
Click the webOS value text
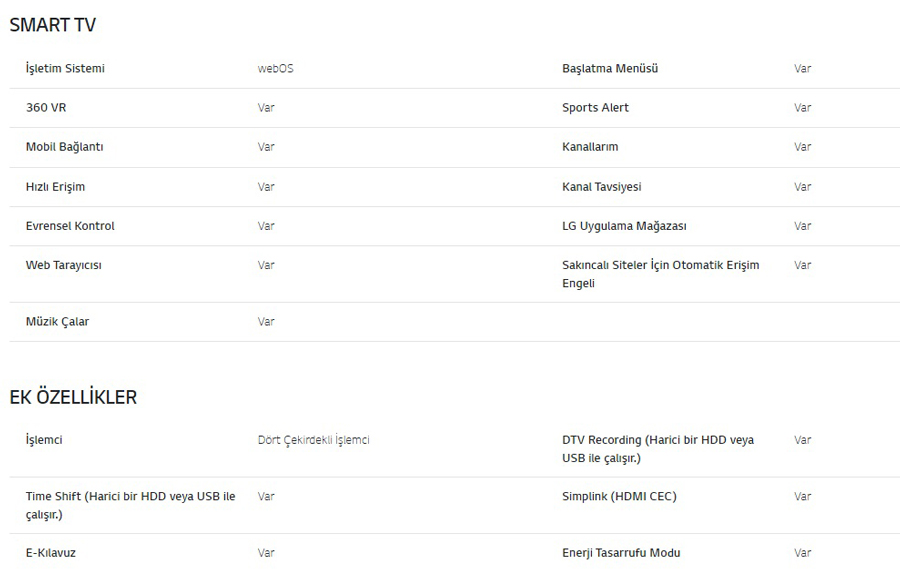click(276, 68)
